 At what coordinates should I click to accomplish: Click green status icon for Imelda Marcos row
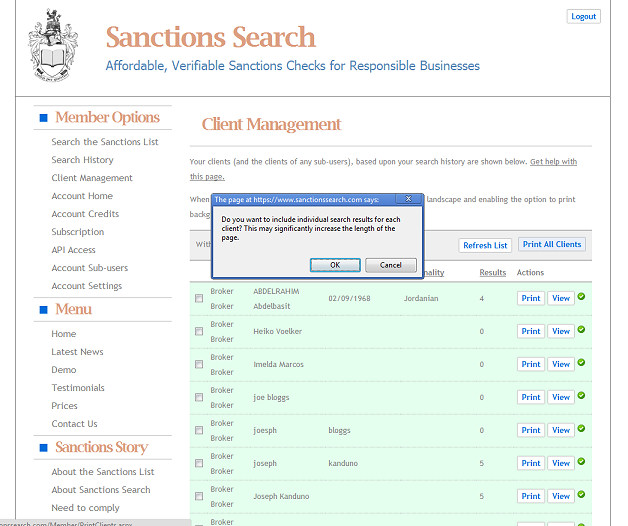pos(582,363)
